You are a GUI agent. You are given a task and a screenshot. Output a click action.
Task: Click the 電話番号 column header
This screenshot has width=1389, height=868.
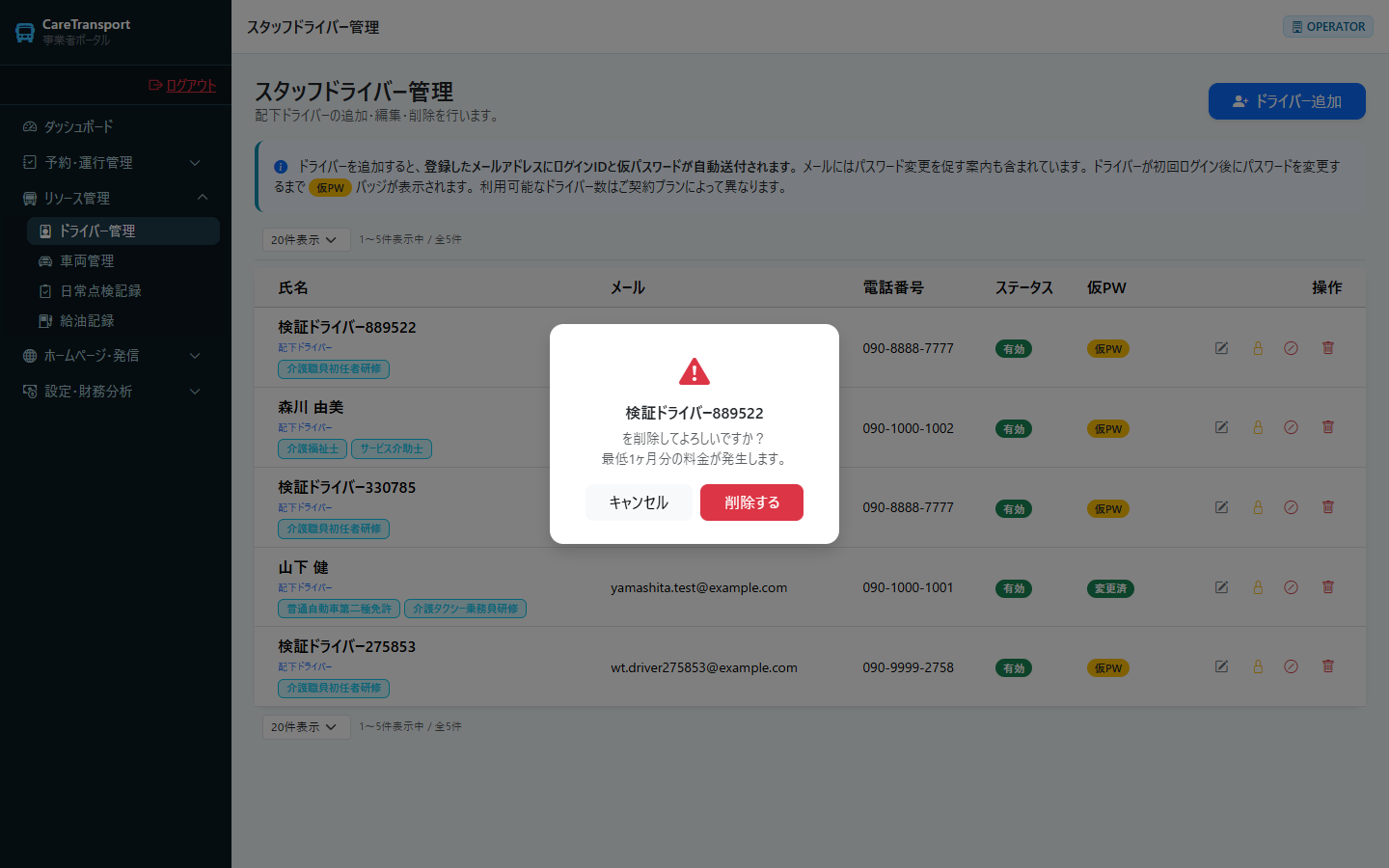pyautogui.click(x=893, y=287)
